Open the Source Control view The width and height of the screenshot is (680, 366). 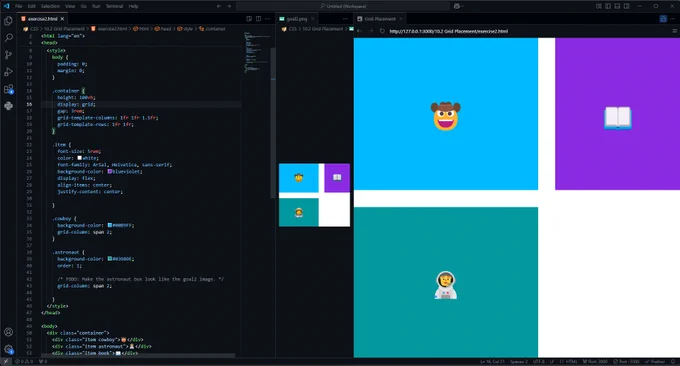[x=8, y=55]
